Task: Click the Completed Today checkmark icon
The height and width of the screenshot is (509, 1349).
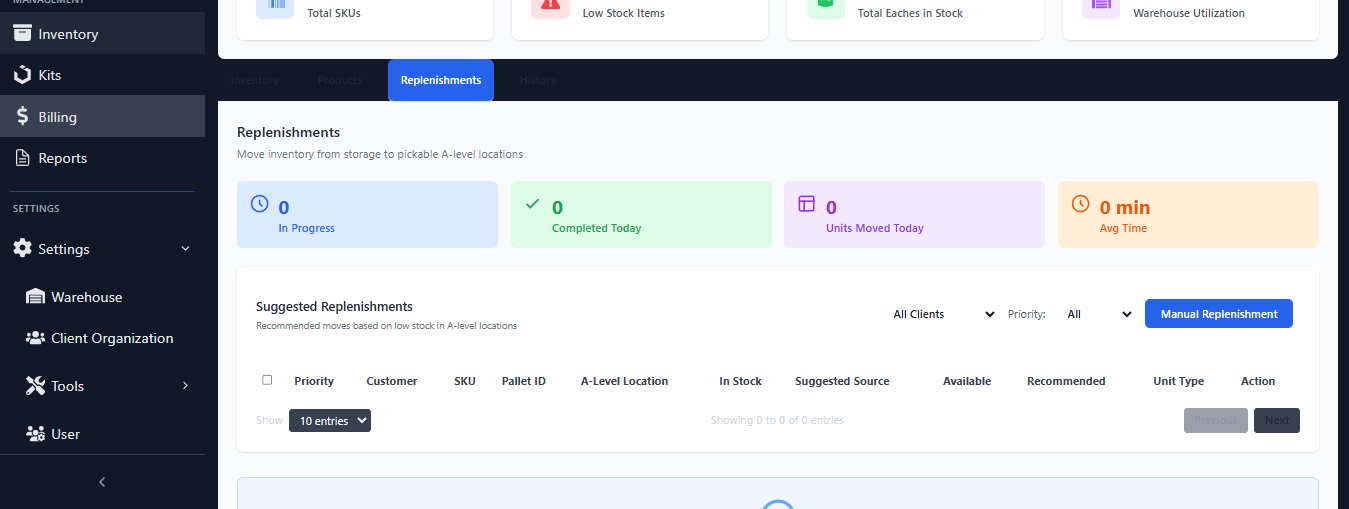Action: (x=532, y=203)
